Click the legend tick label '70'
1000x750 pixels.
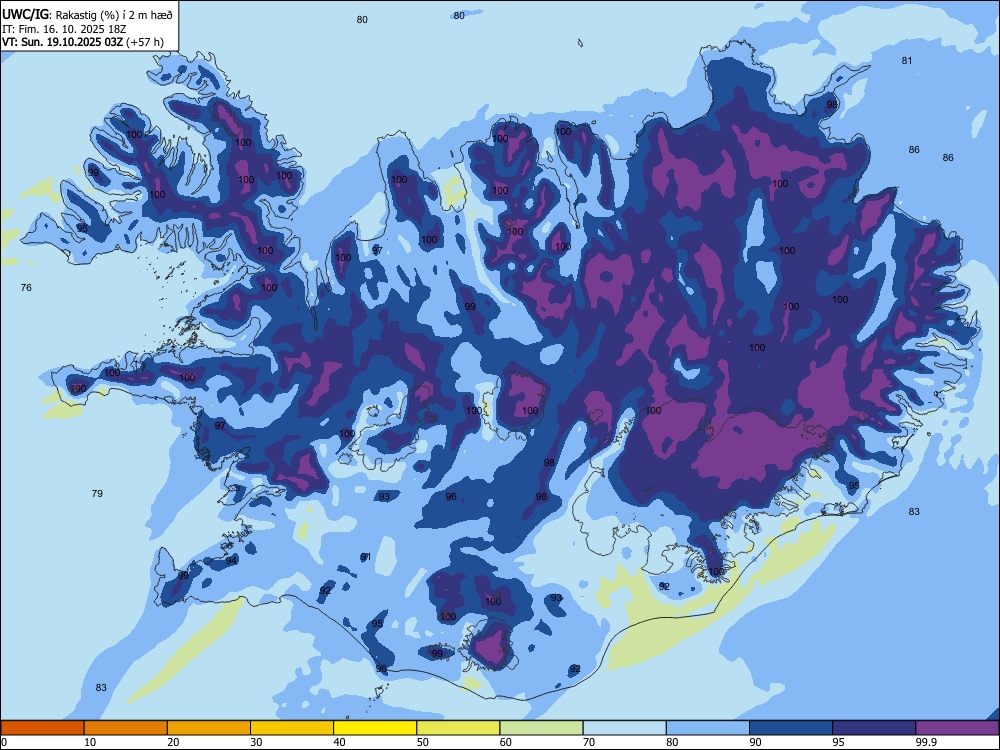(x=589, y=742)
